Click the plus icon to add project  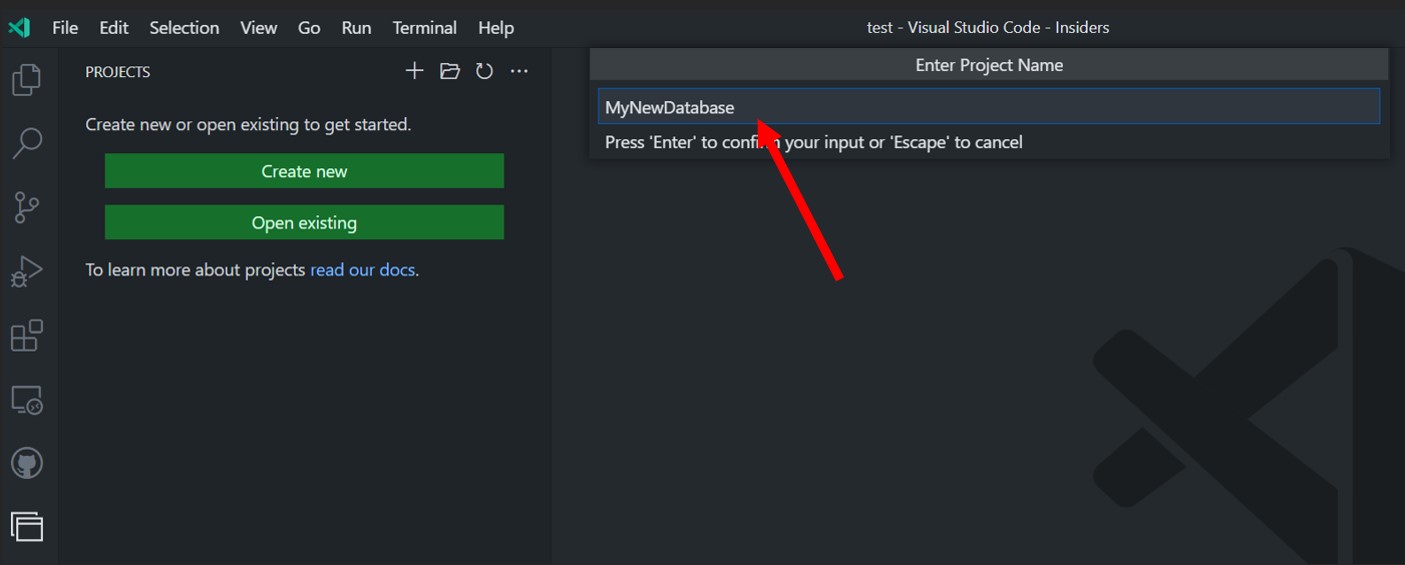pos(414,71)
